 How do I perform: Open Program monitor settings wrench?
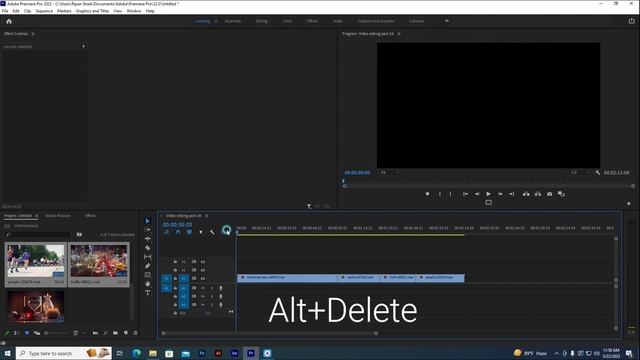click(598, 173)
